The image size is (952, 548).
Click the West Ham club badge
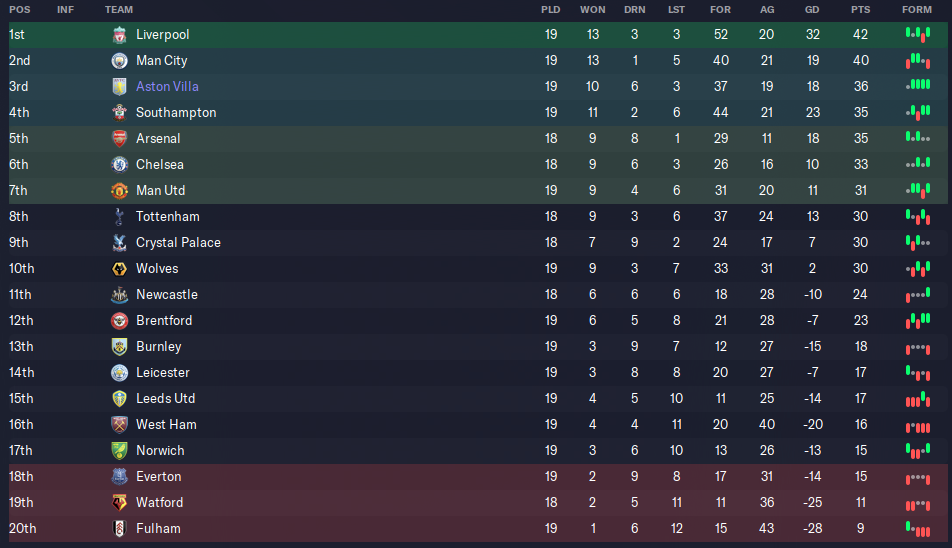tap(119, 425)
